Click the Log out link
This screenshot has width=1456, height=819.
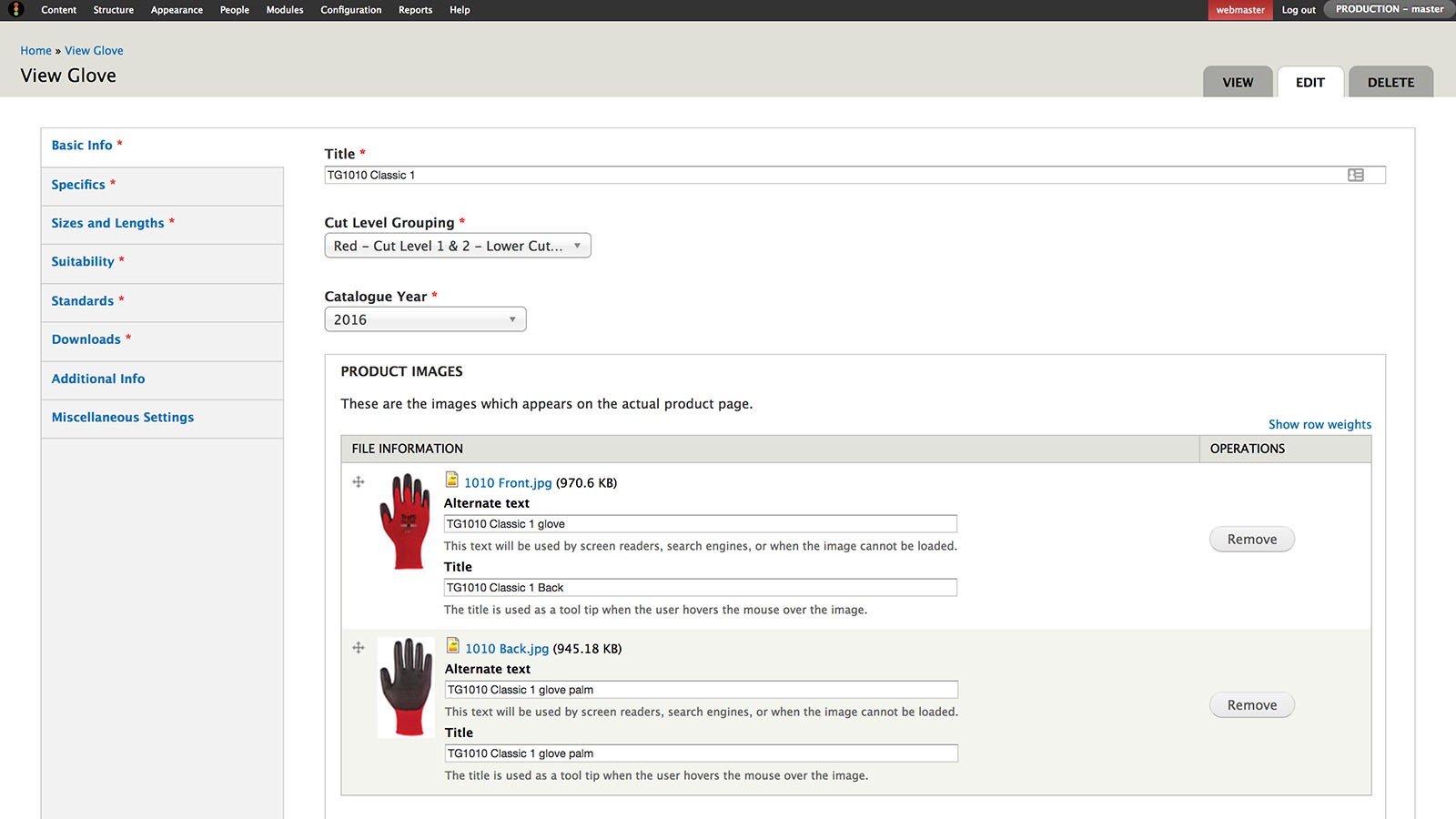tap(1299, 10)
